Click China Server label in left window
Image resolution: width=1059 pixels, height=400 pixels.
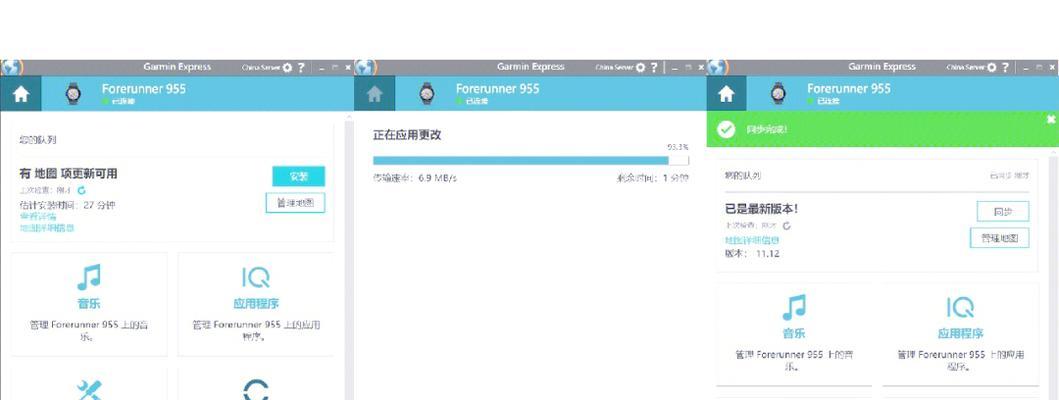coord(261,68)
